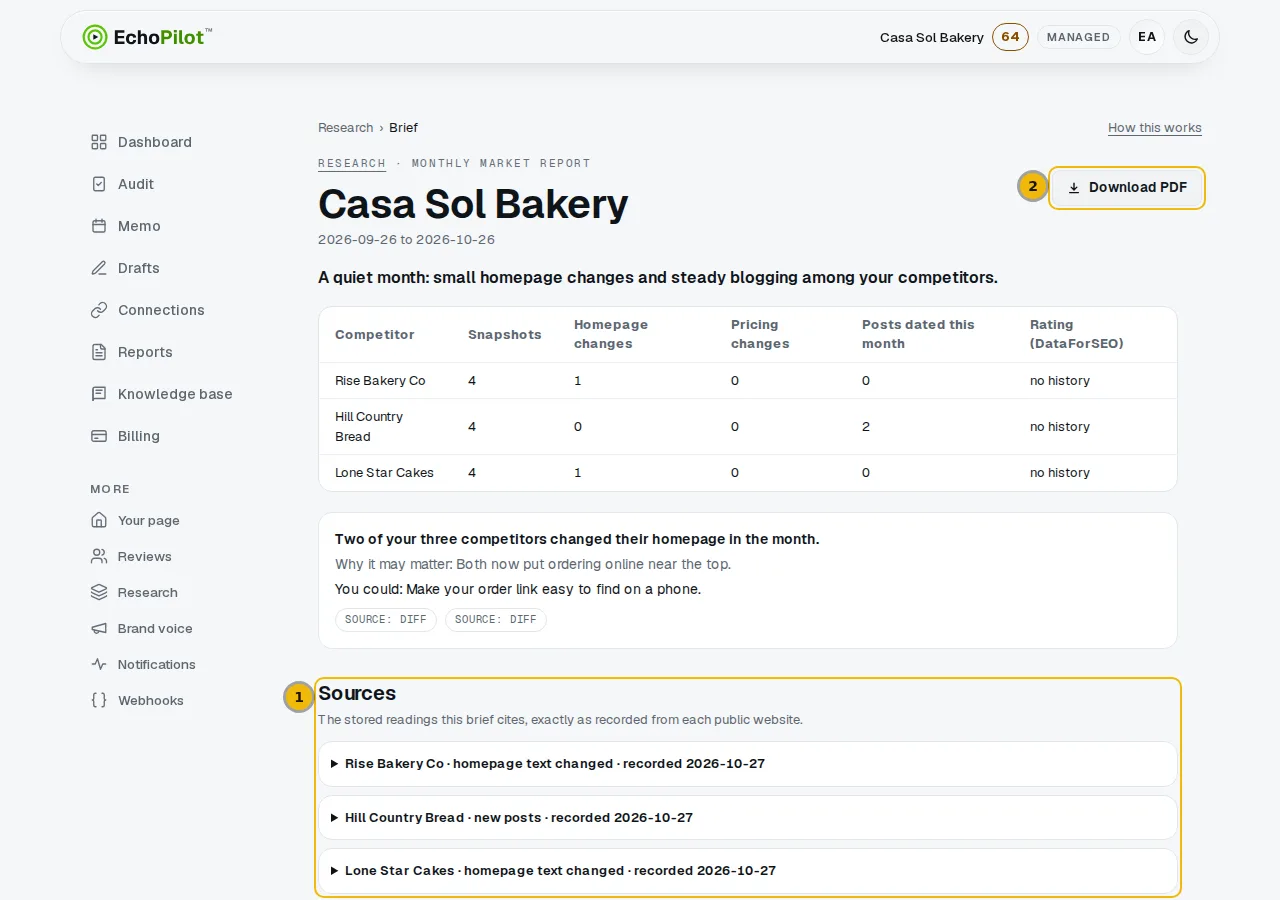Viewport: 1280px width, 900px height.
Task: Expand Rise Bakery Co source entry
Action: [747, 764]
